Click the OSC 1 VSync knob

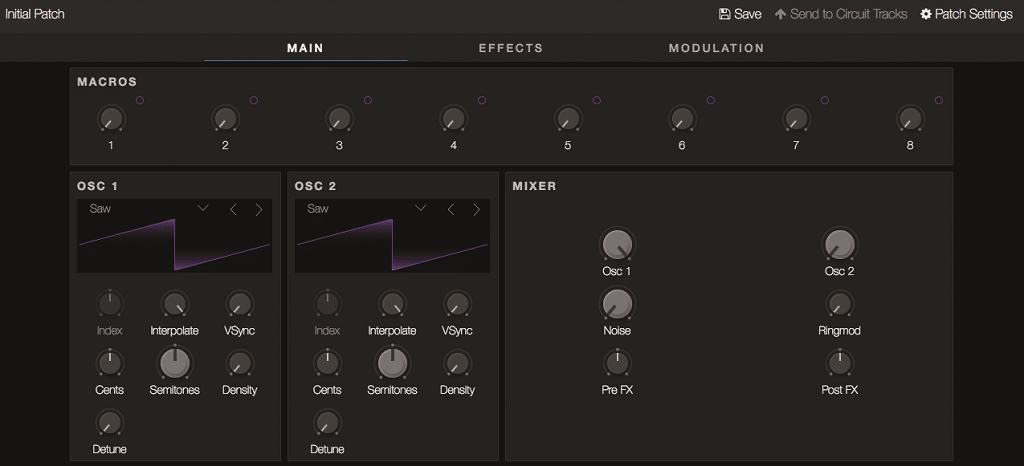pos(240,304)
